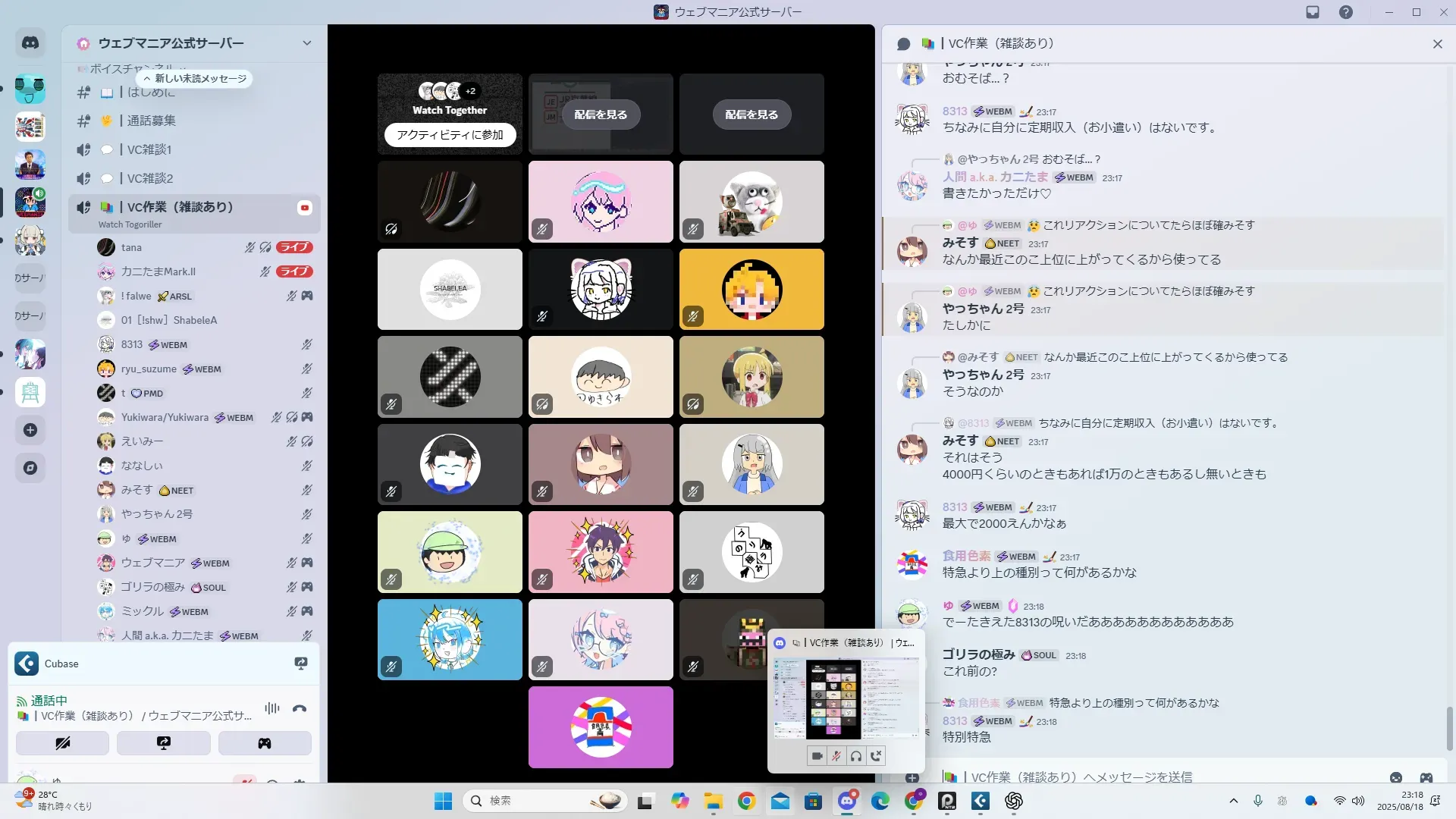This screenshot has height=819, width=1456.
Task: Open the Discord inbox icon in title bar
Action: (1313, 12)
